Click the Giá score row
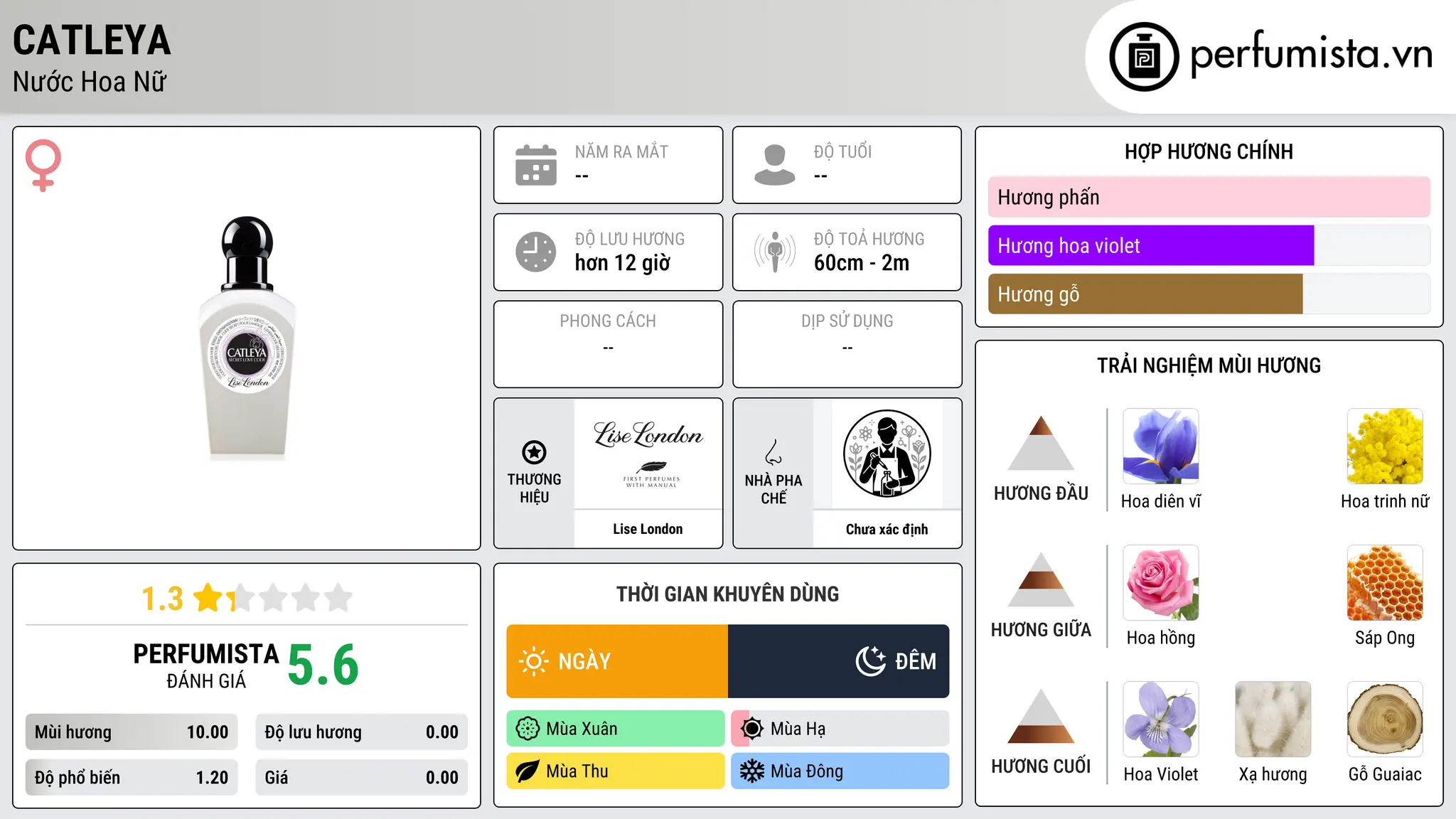 [x=362, y=778]
